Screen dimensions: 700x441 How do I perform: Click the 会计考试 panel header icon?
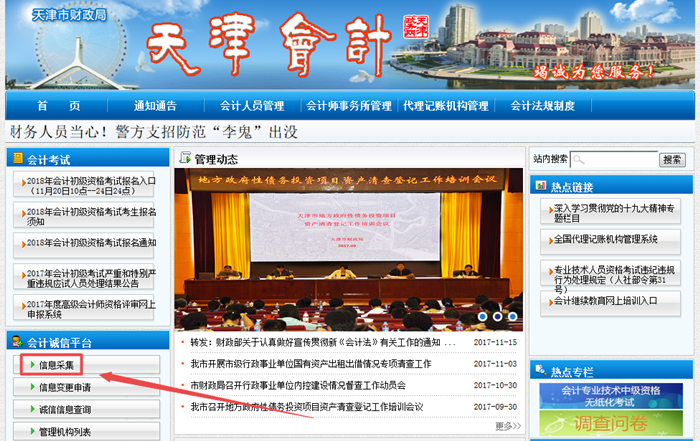pos(16,159)
